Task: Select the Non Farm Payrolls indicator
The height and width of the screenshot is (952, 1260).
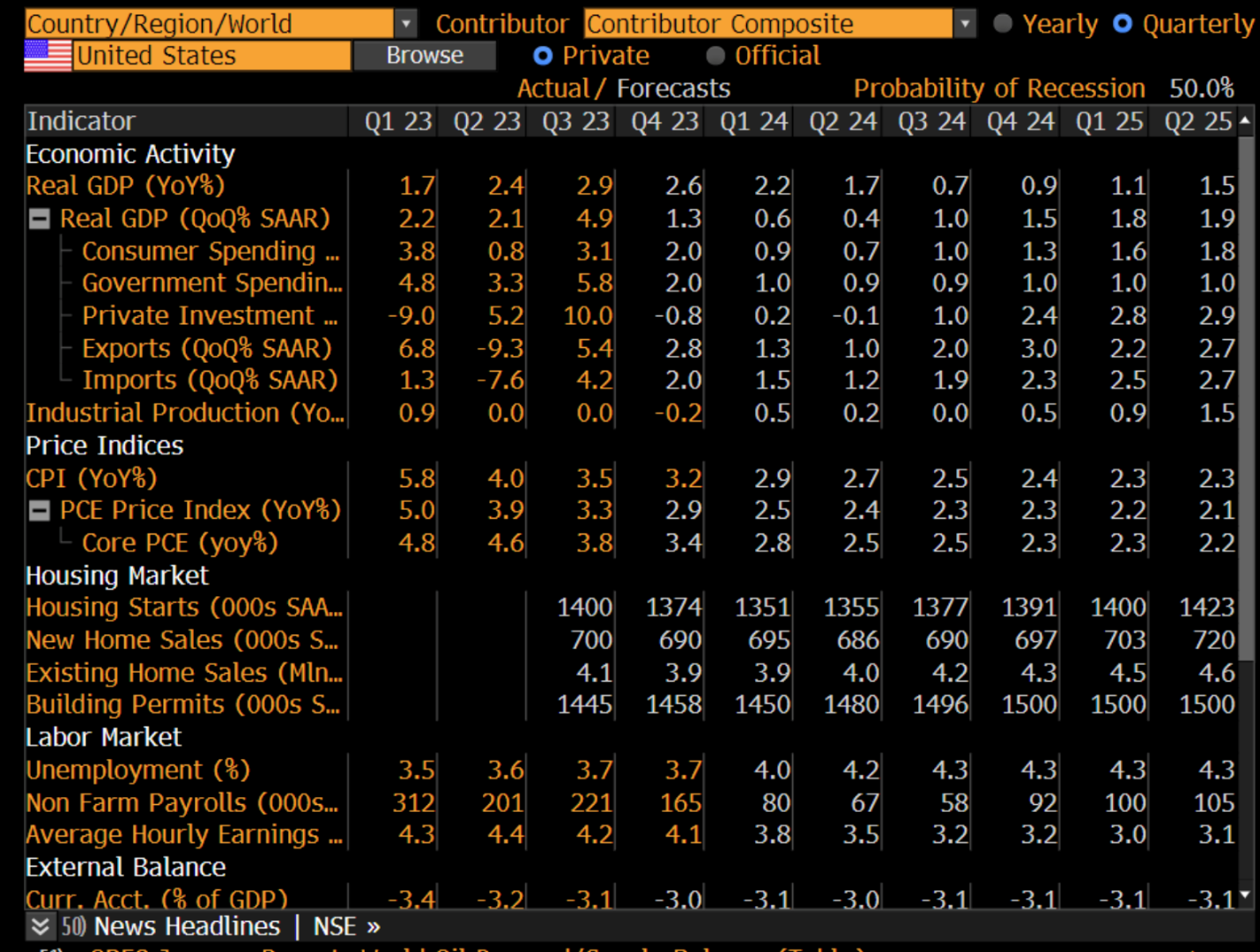Action: [182, 802]
